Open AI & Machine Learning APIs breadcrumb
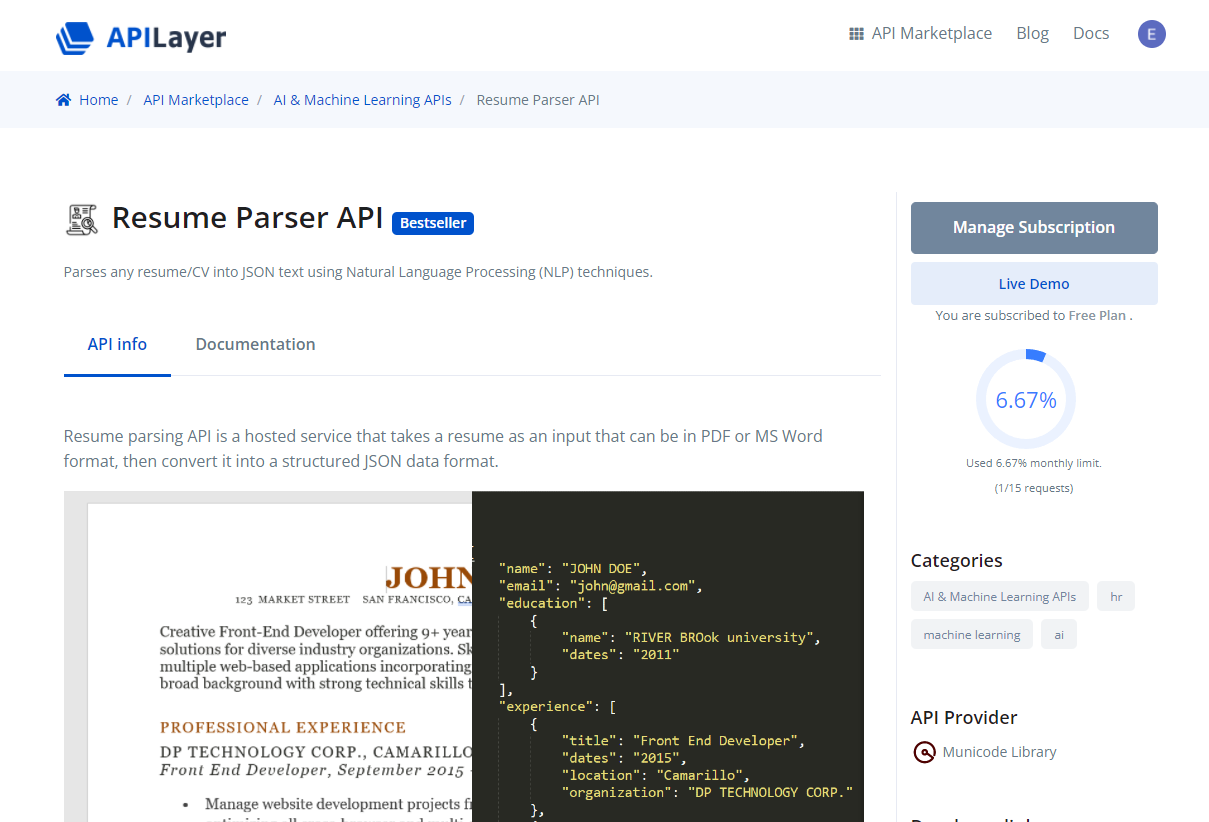This screenshot has height=822, width=1209. tap(363, 100)
